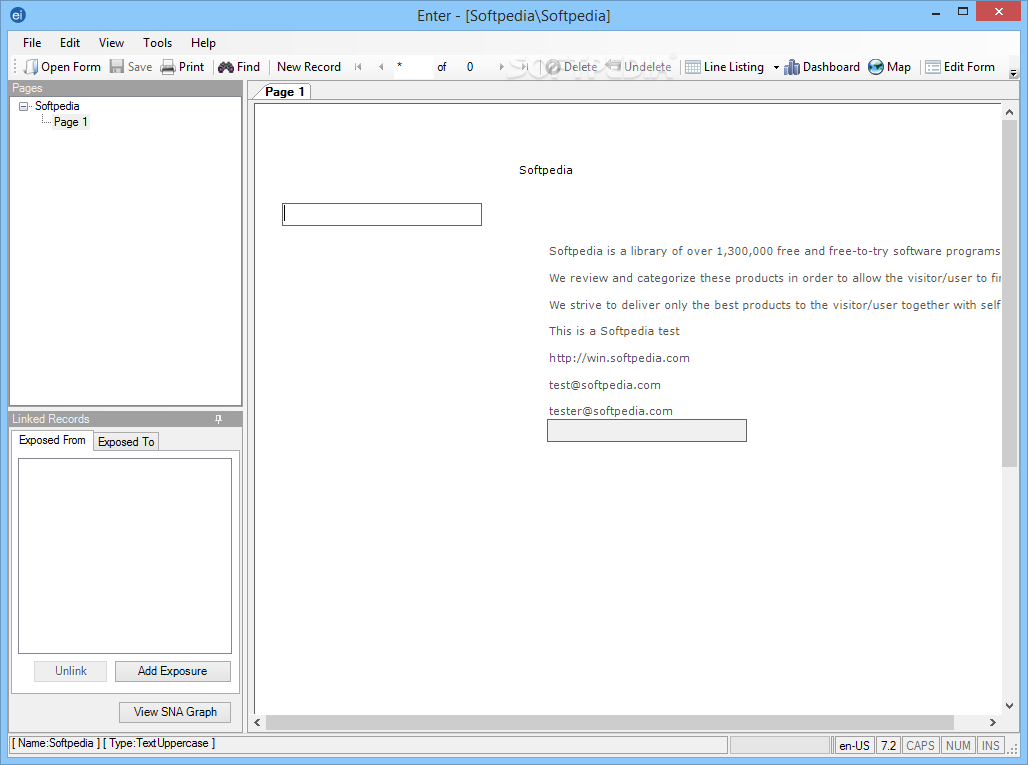
Task: Click the Undelete toolbar button
Action: click(x=639, y=67)
